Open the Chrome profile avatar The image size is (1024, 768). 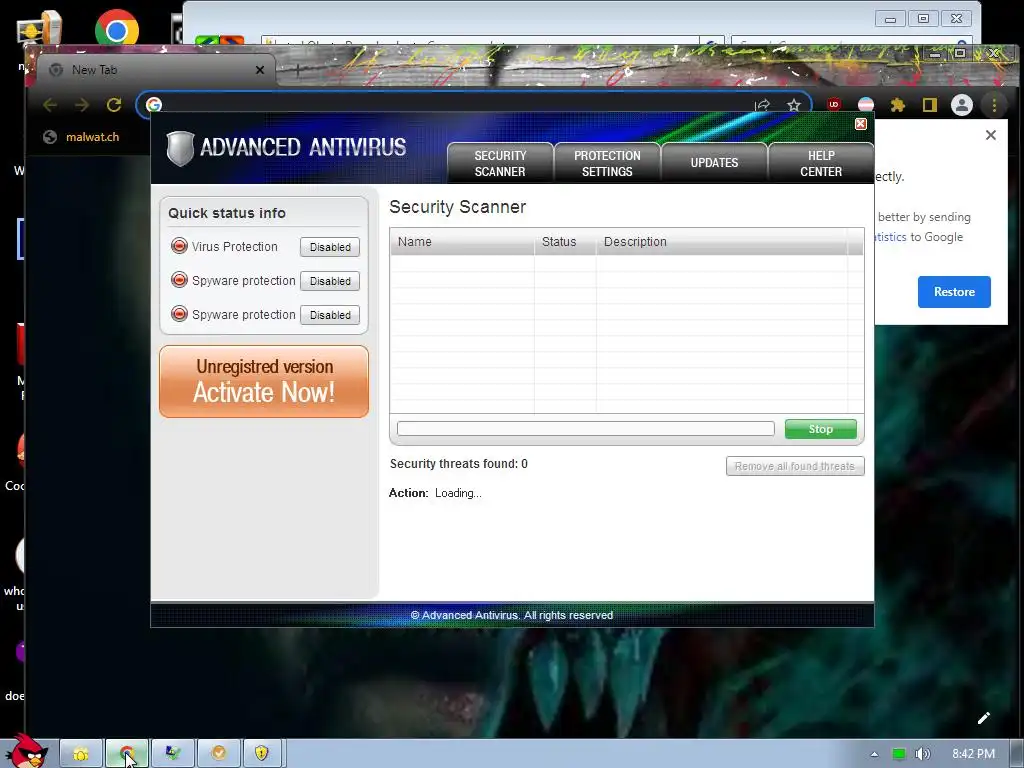961,105
